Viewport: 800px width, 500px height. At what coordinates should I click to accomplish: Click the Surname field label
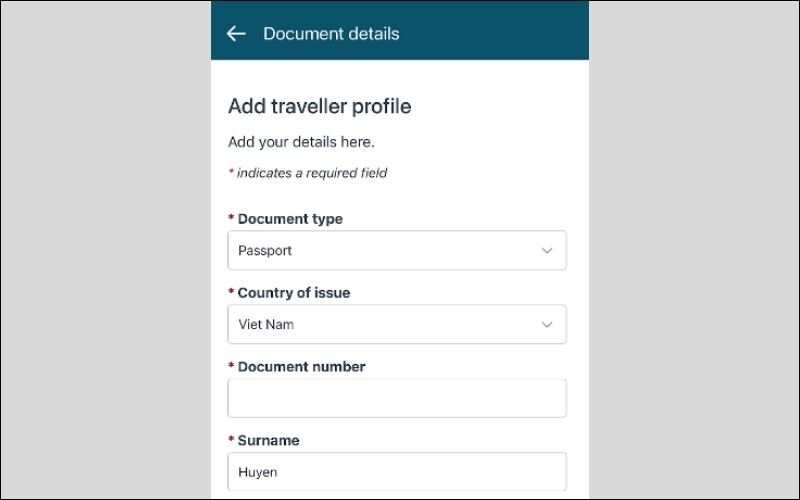(x=268, y=441)
